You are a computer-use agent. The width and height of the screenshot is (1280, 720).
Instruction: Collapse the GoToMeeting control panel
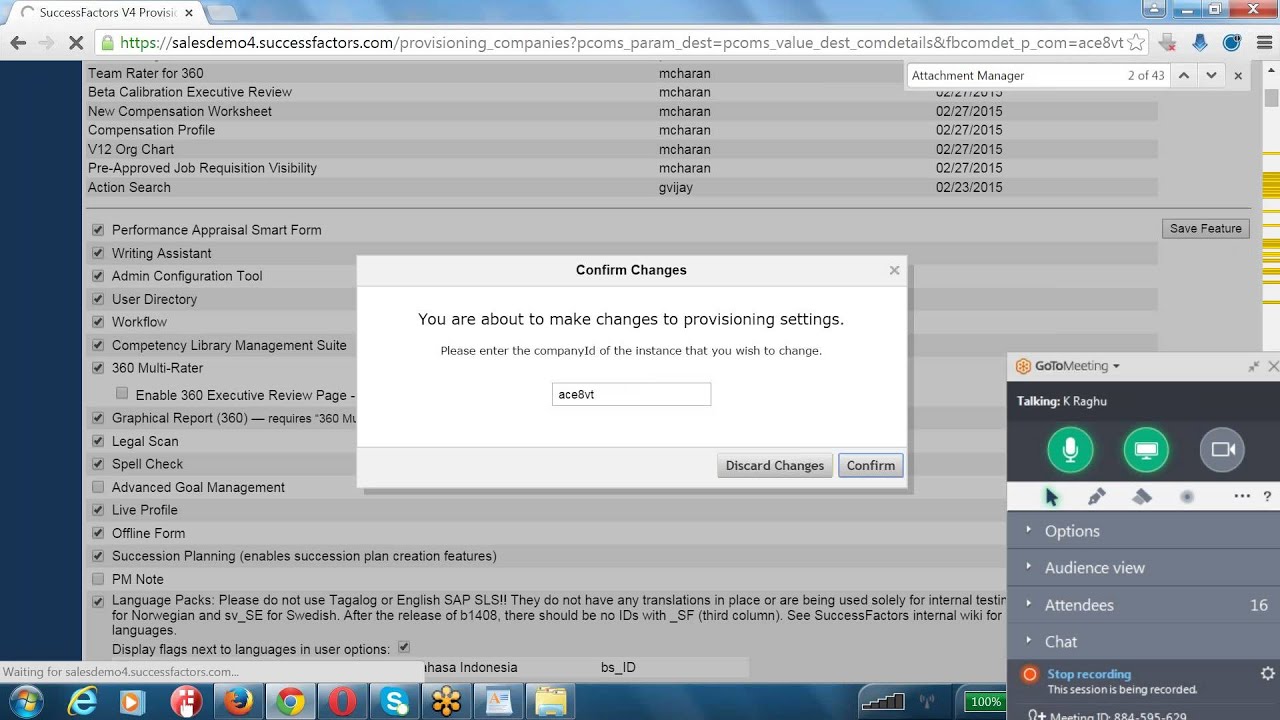click(x=1253, y=367)
